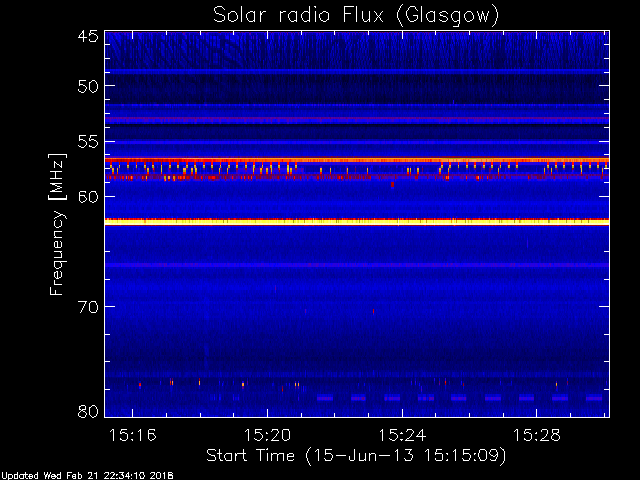
Task: Click the bright yellow-white band near 62 MHz
Action: (357, 222)
